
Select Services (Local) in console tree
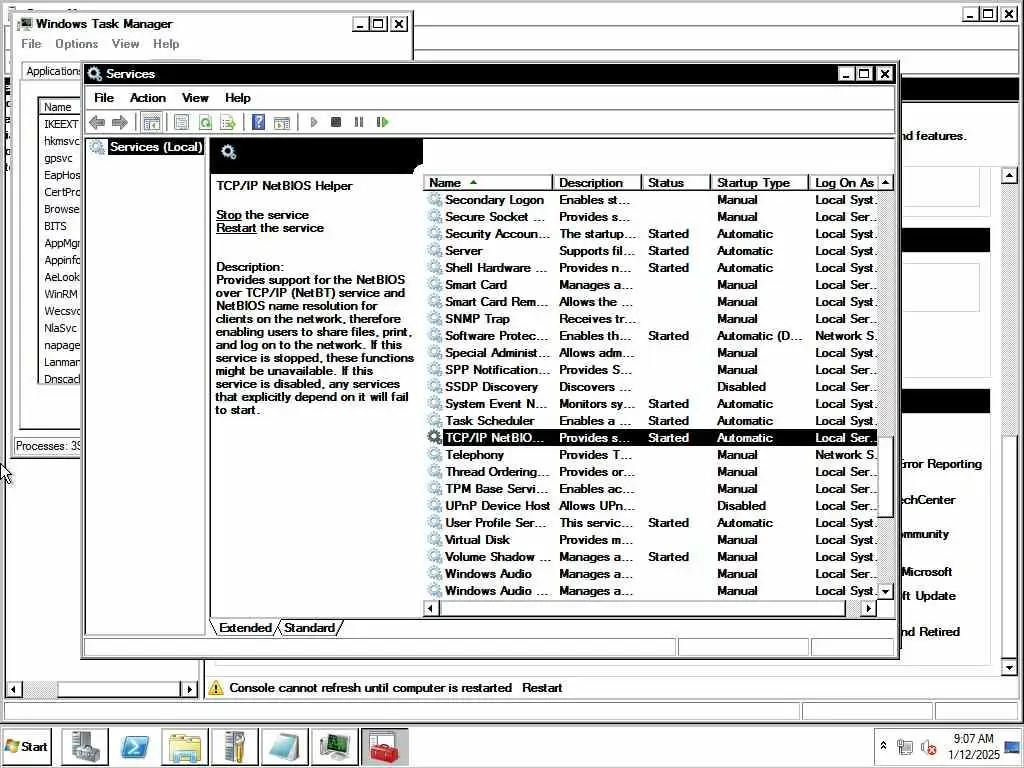coord(155,147)
